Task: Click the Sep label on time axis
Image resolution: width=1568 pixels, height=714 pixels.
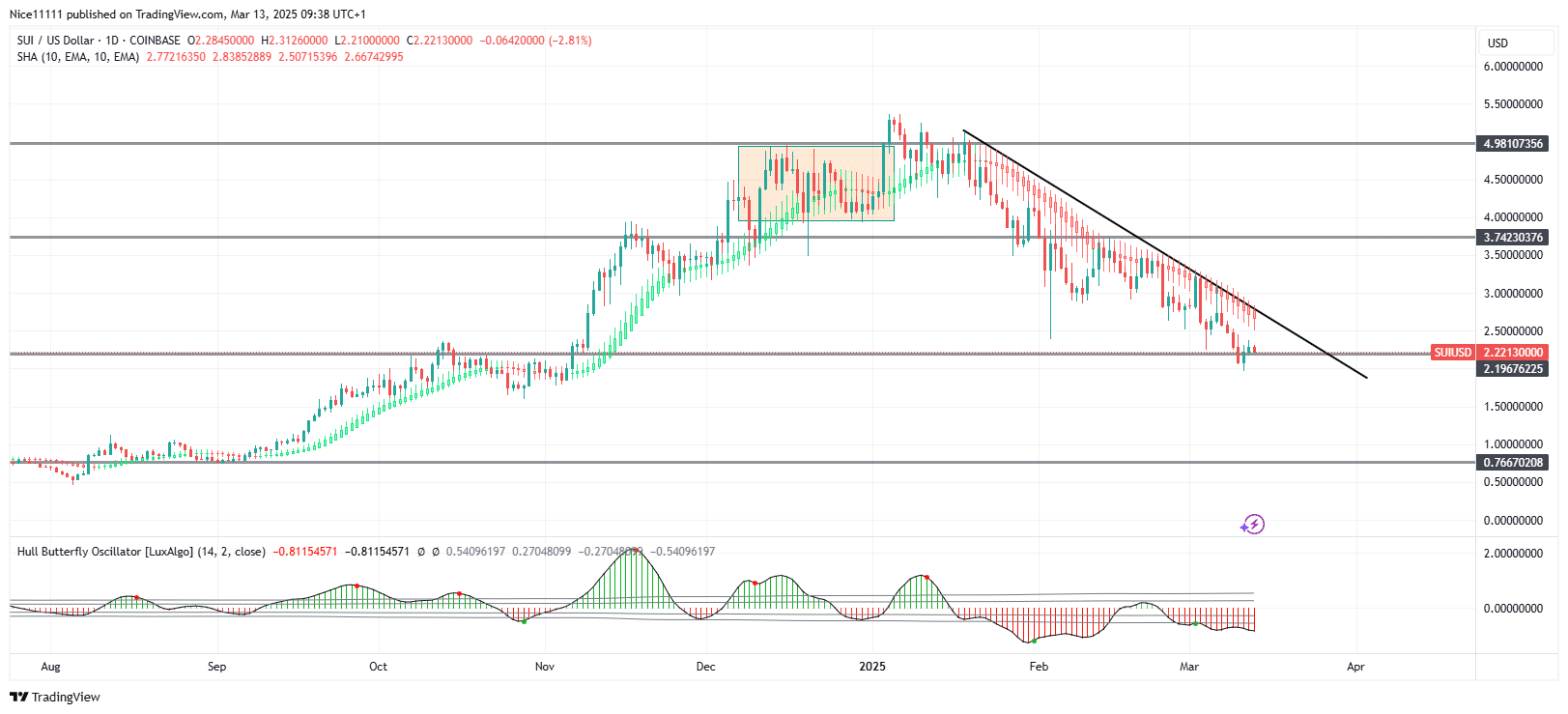Action: pos(216,667)
